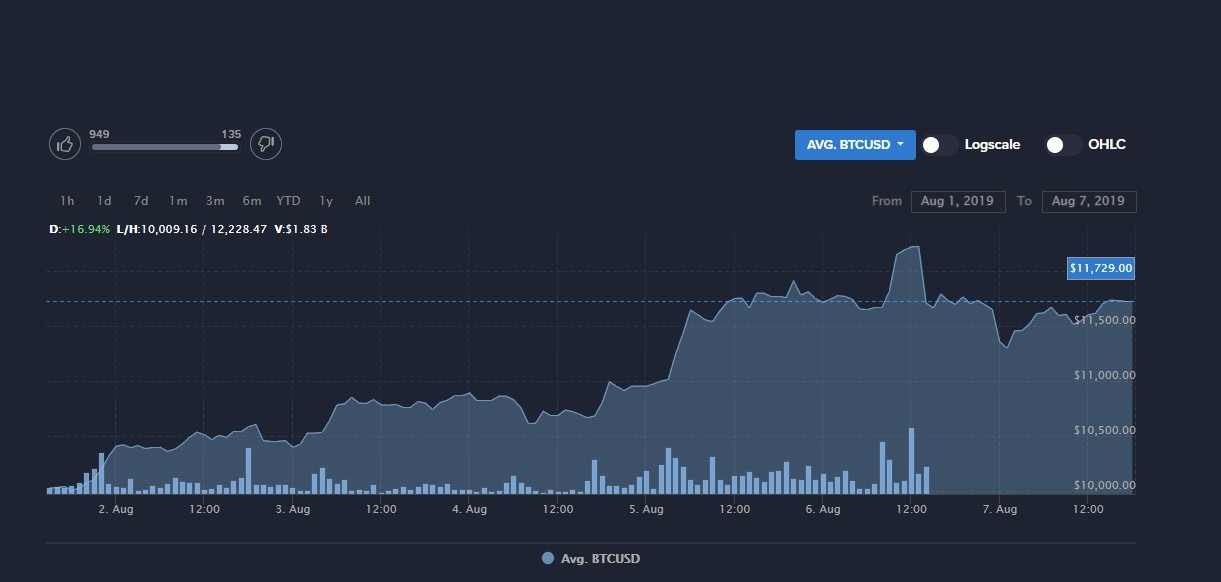
Task: Open the To date picker
Action: [x=1088, y=201]
